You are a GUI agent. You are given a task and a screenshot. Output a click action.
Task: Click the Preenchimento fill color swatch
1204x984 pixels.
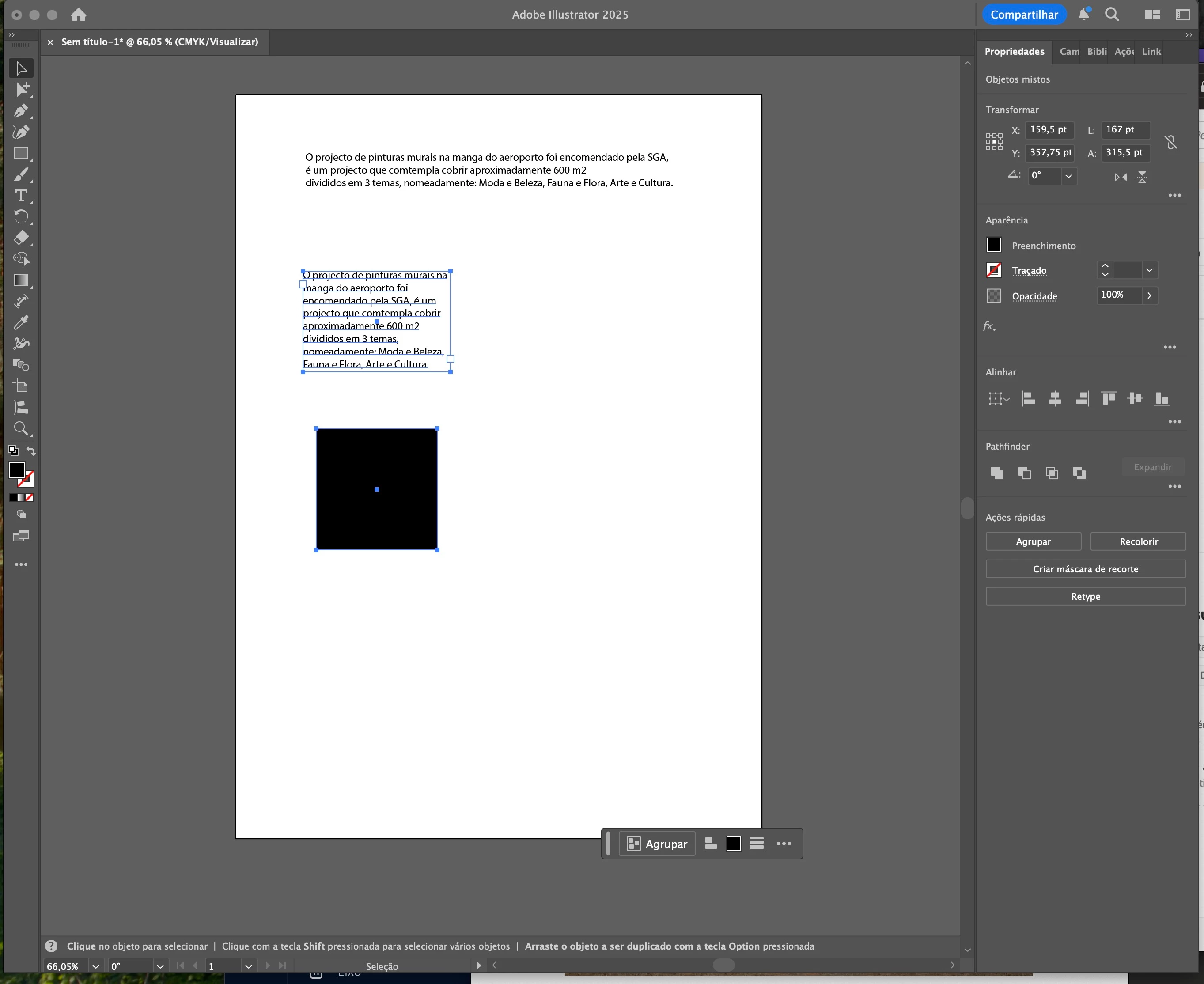[x=994, y=245]
